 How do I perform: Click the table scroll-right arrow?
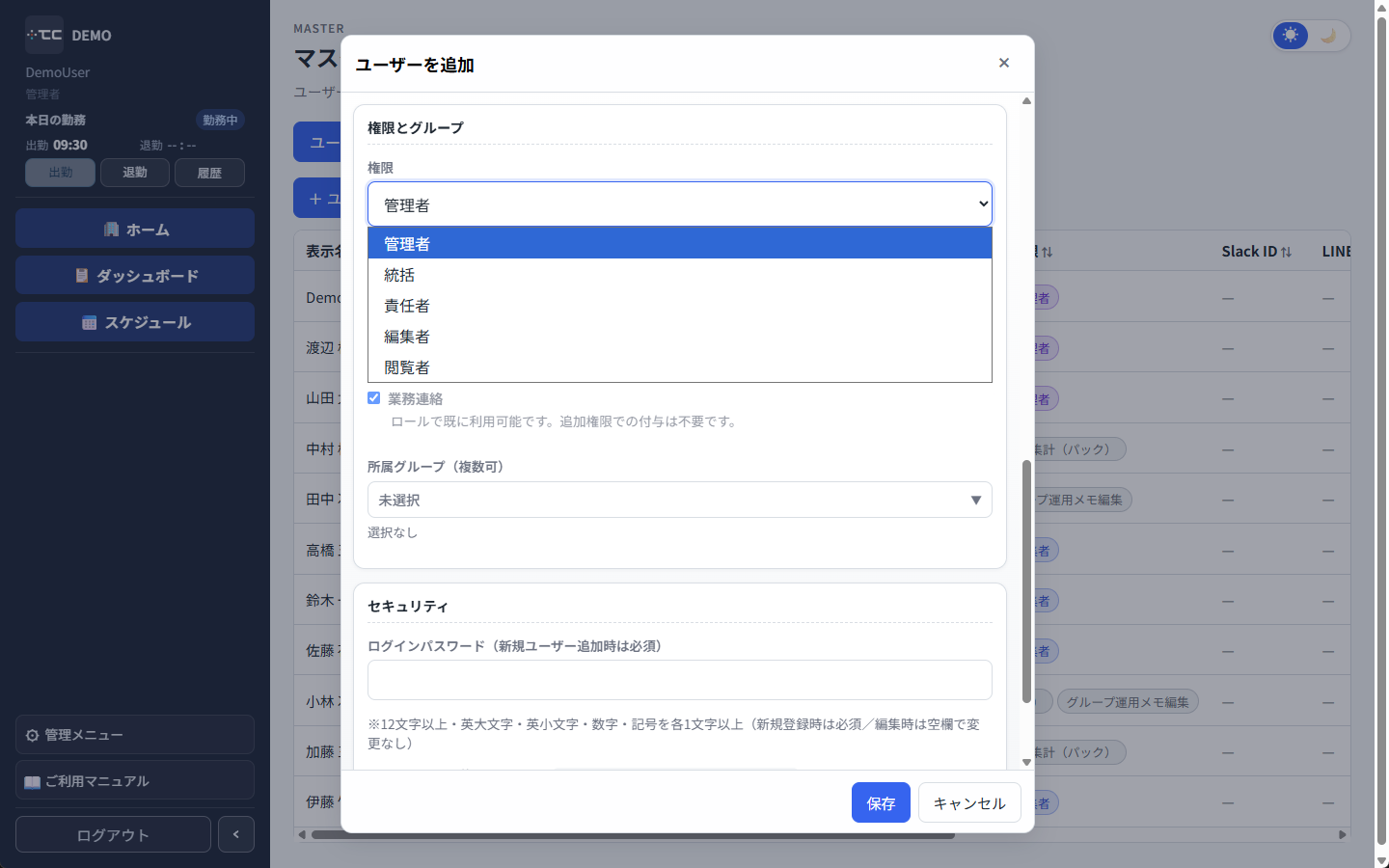click(x=1343, y=834)
